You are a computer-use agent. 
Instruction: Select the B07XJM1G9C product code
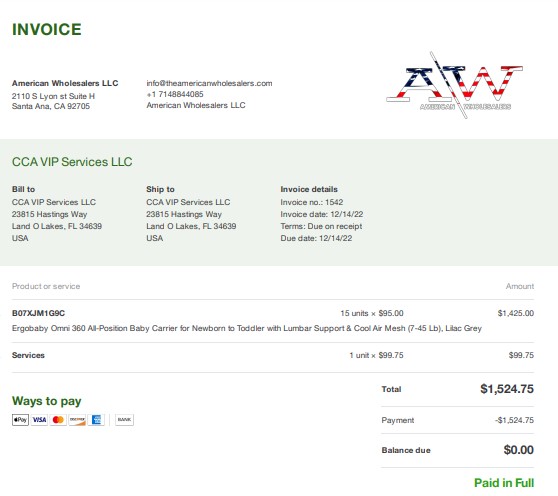click(38, 313)
